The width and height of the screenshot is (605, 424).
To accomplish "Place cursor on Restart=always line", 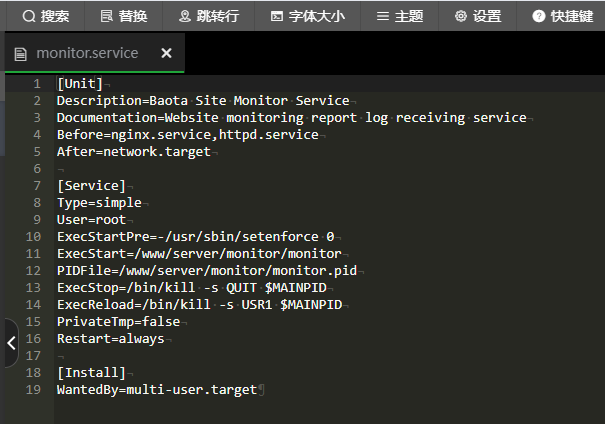I will (x=105, y=338).
